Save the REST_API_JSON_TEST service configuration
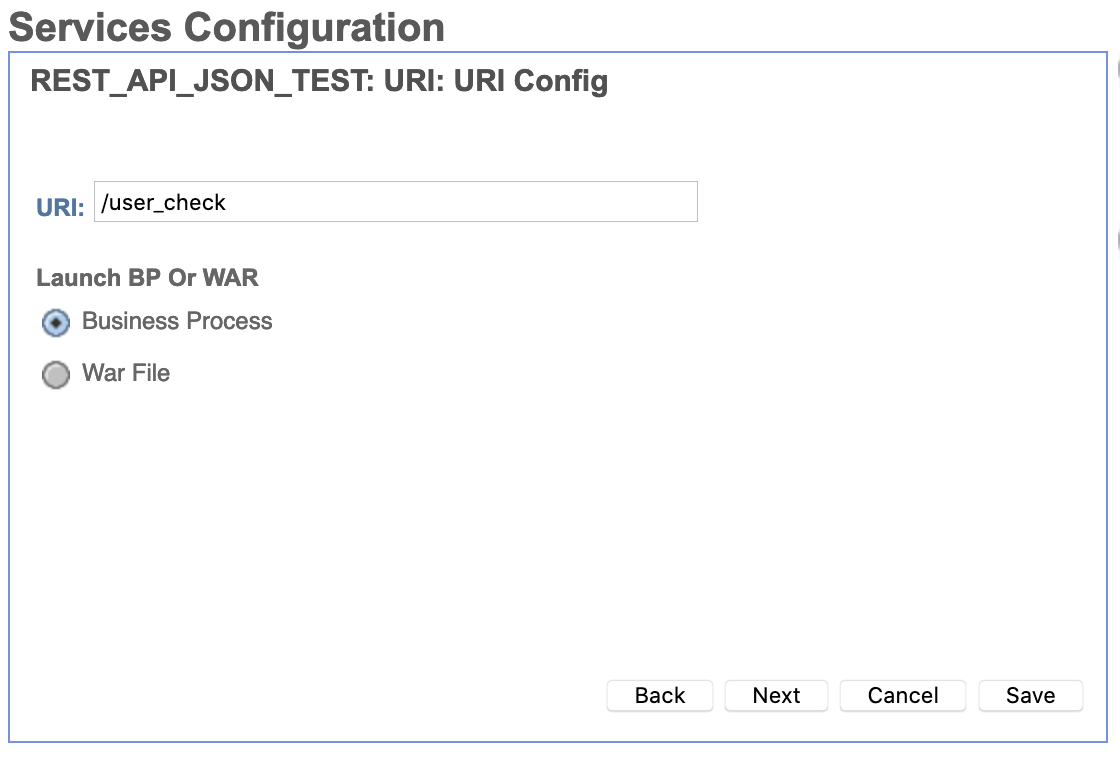This screenshot has width=1120, height=760. point(1030,695)
